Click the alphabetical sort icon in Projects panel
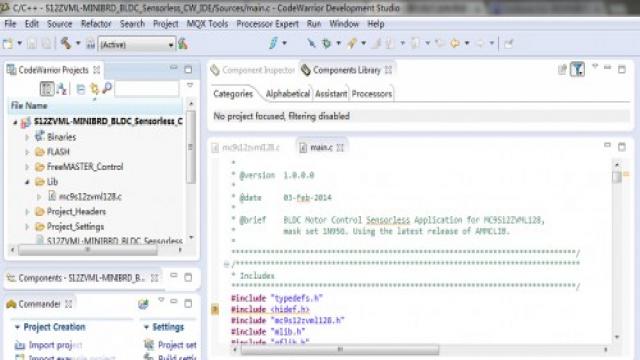This screenshot has width=640, height=360. click(62, 89)
